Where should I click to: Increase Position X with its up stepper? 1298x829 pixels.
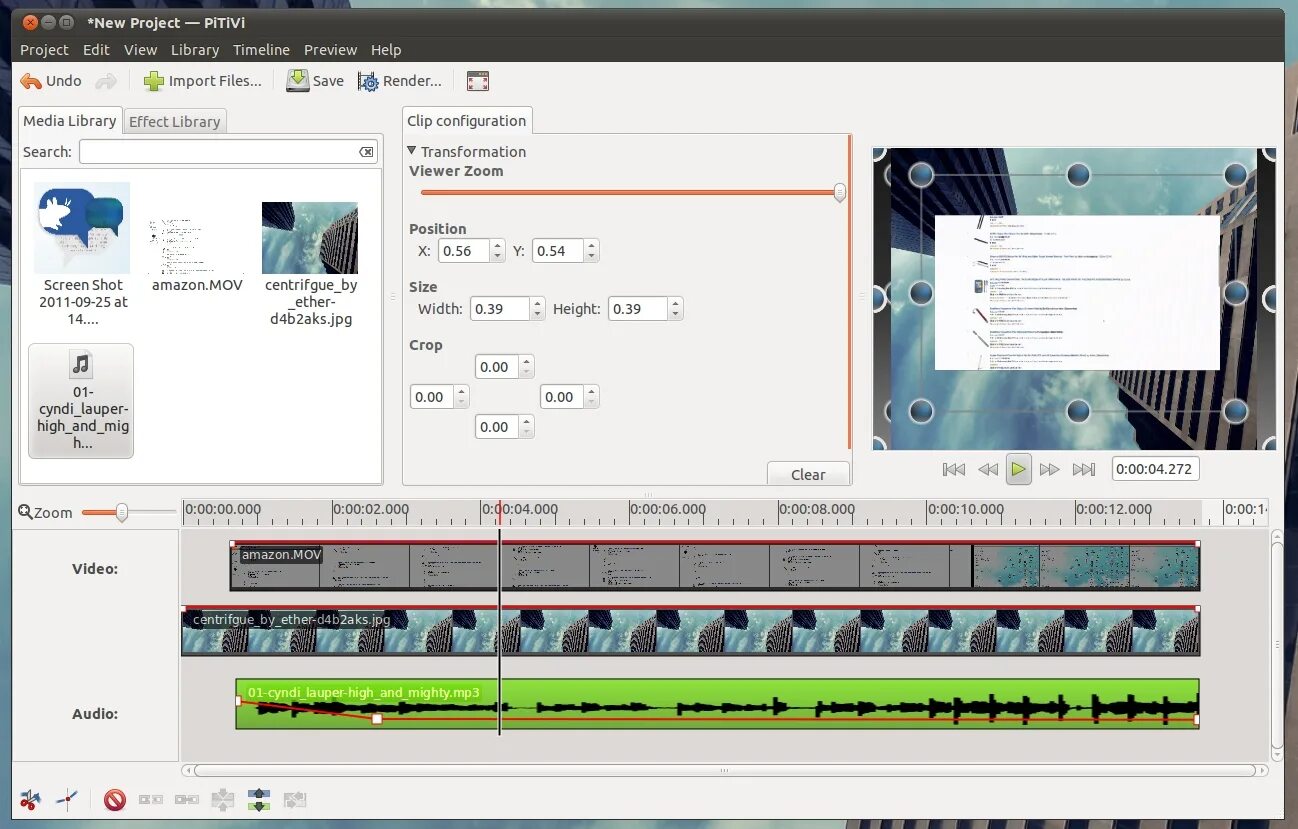tap(495, 245)
